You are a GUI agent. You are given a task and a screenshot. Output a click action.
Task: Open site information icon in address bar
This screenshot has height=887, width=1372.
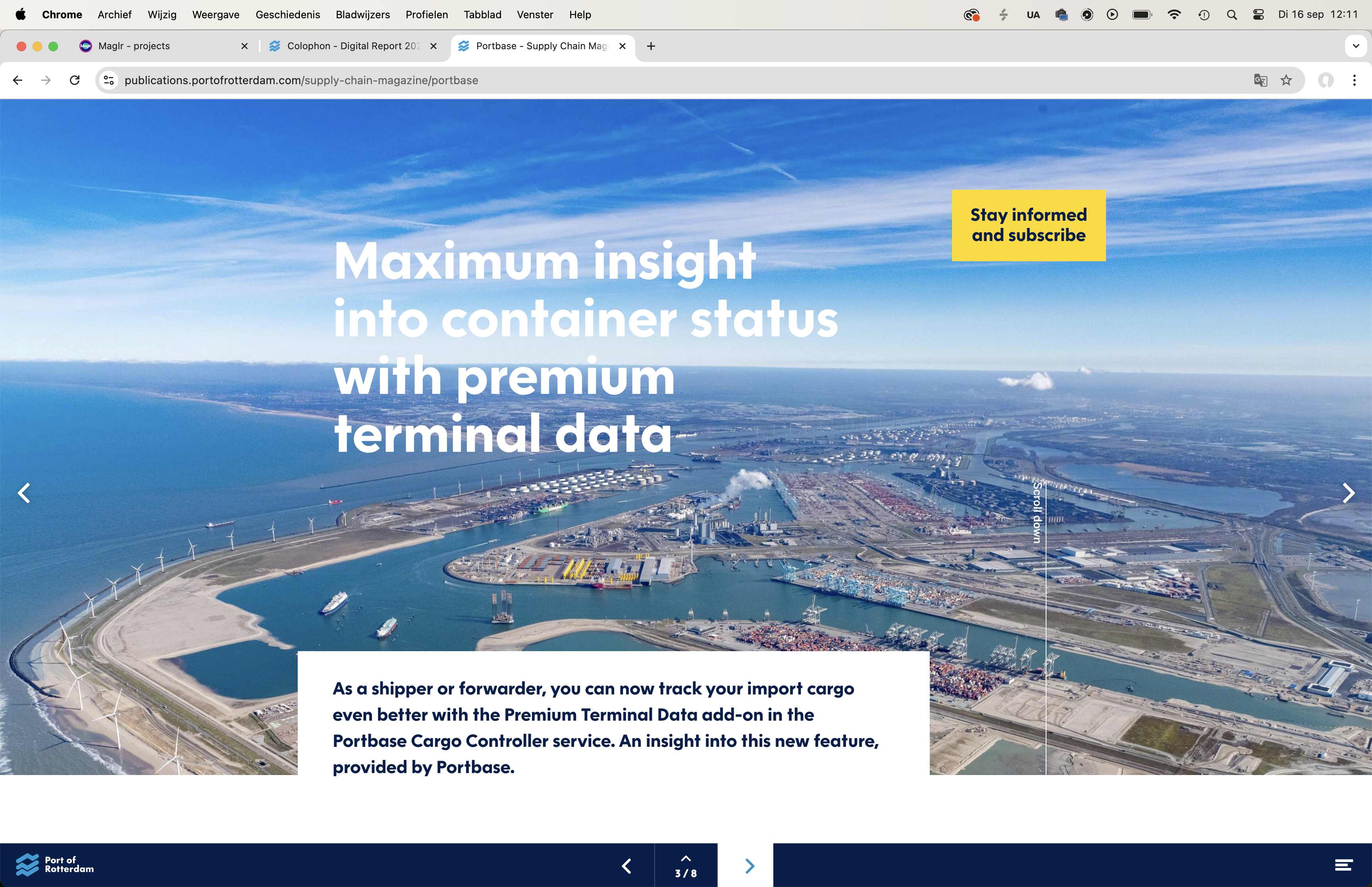pos(109,80)
